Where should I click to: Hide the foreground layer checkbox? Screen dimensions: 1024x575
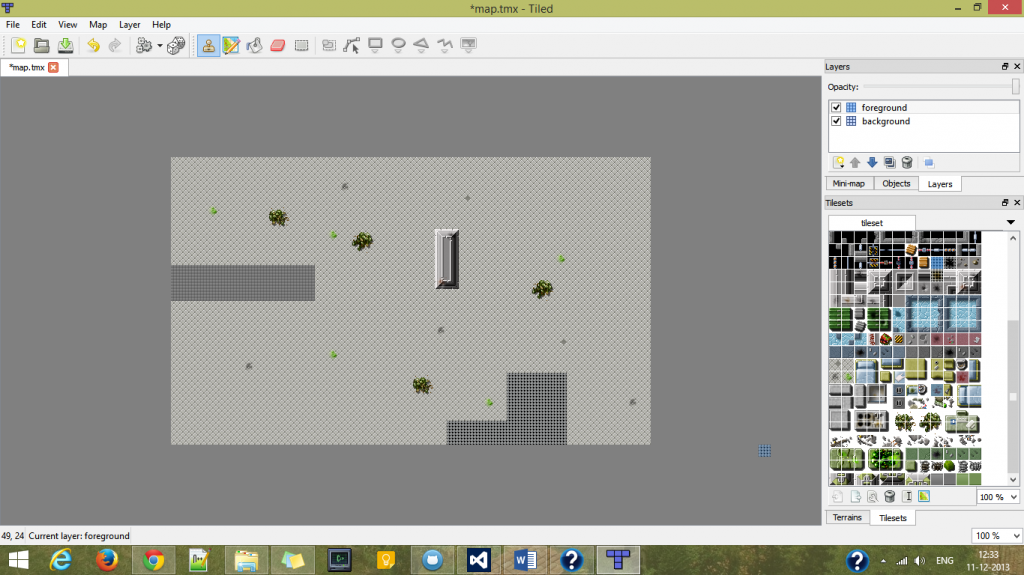tap(836, 107)
